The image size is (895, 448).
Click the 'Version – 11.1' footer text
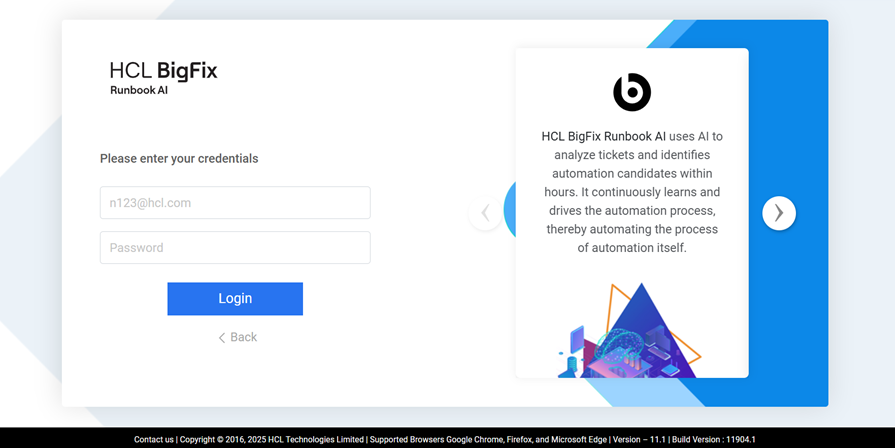click(x=639, y=439)
